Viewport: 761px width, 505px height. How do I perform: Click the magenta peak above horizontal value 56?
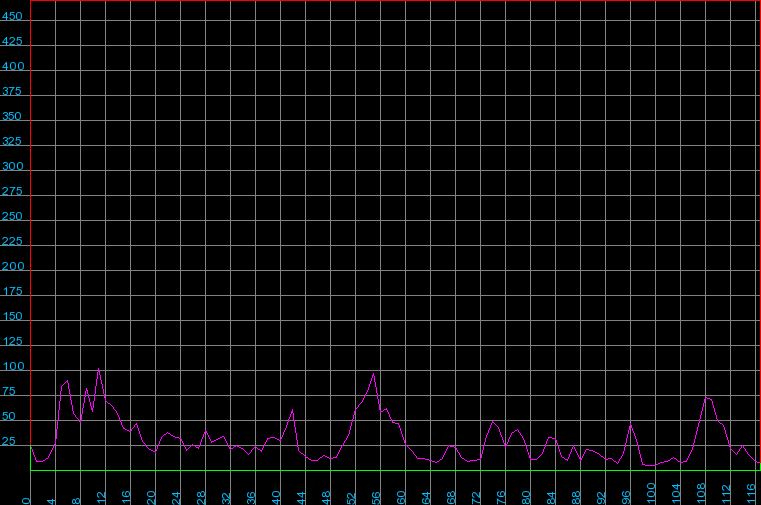coord(373,374)
